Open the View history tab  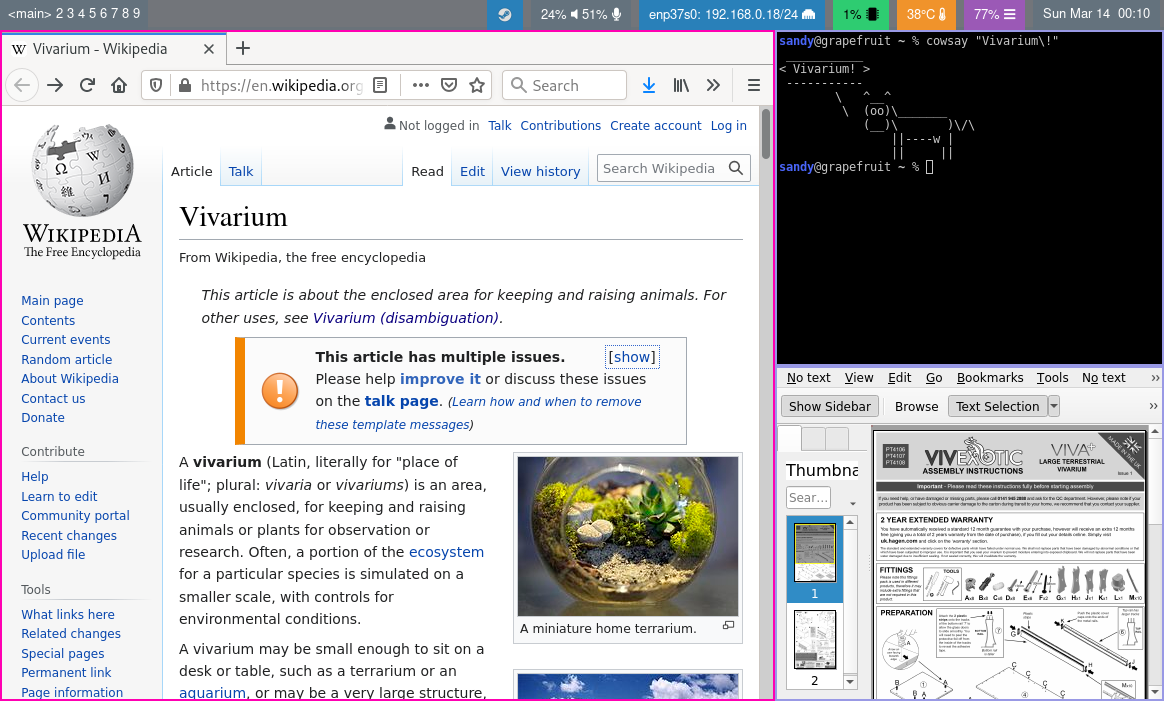(540, 172)
